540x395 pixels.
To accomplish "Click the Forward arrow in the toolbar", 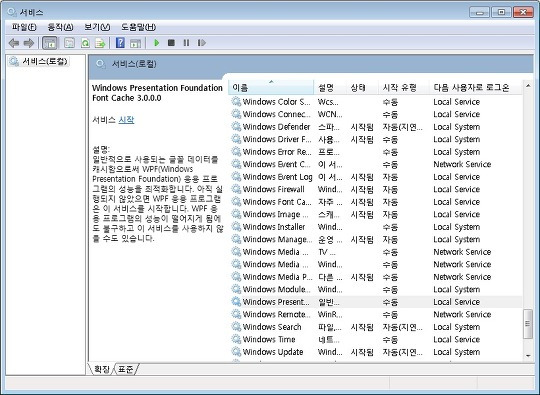I will 29,43.
